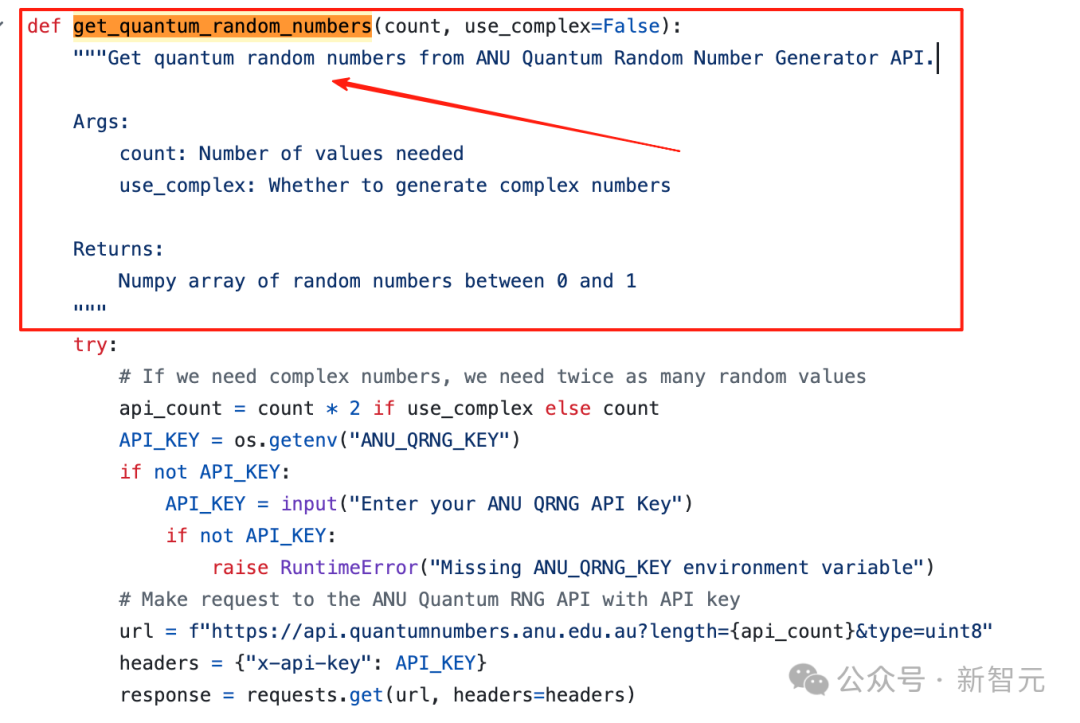Click the "x-api-key" header string
The height and width of the screenshot is (723, 1080).
[x=326, y=663]
